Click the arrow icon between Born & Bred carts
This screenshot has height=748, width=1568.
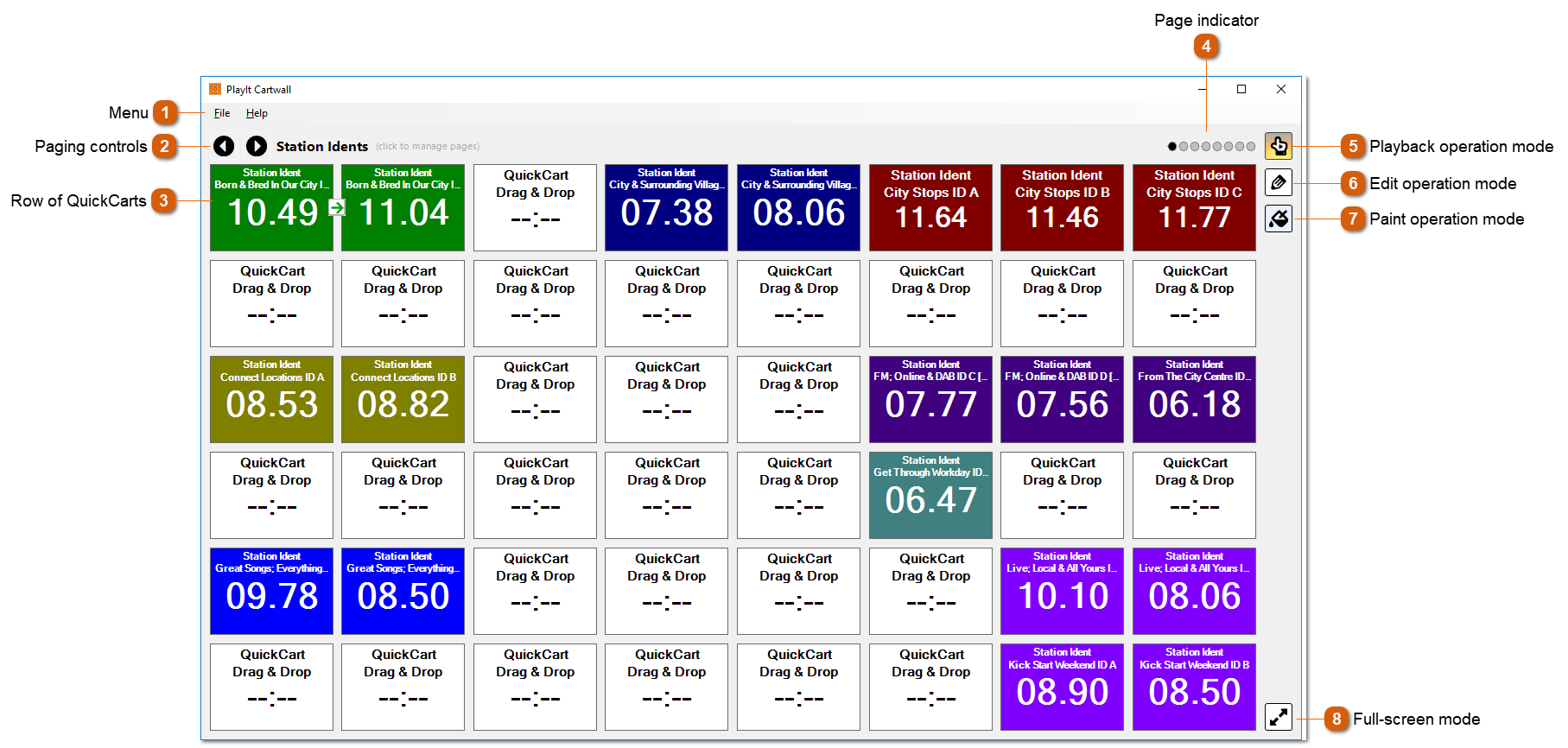(338, 207)
